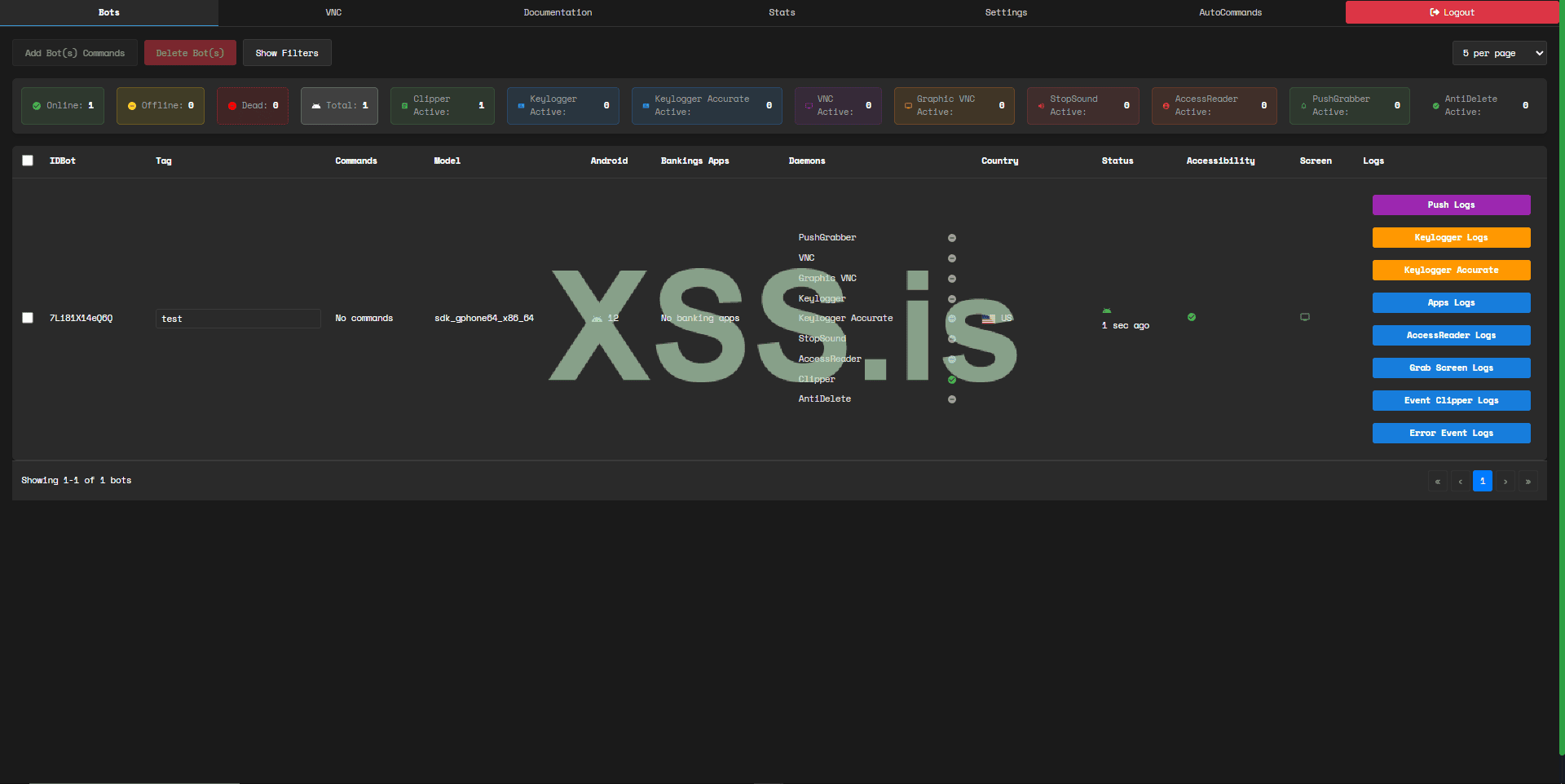The height and width of the screenshot is (784, 1565).
Task: Click the green Online status icon
Action: 37,106
